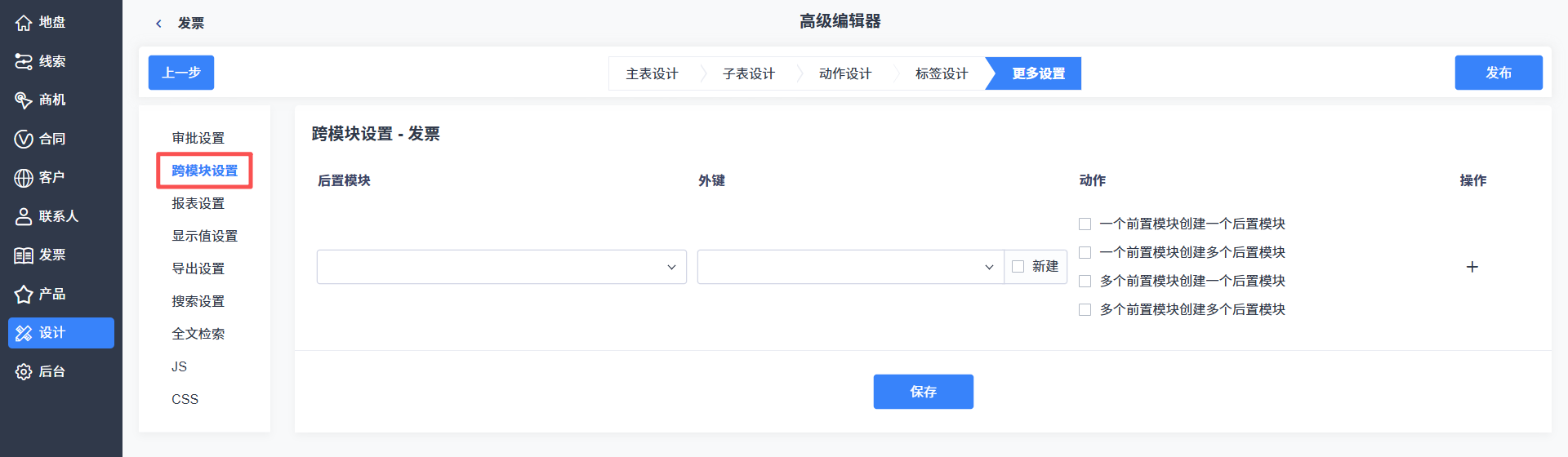Tick the 新建 checkbox
Viewport: 1568px width, 457px height.
[1018, 267]
